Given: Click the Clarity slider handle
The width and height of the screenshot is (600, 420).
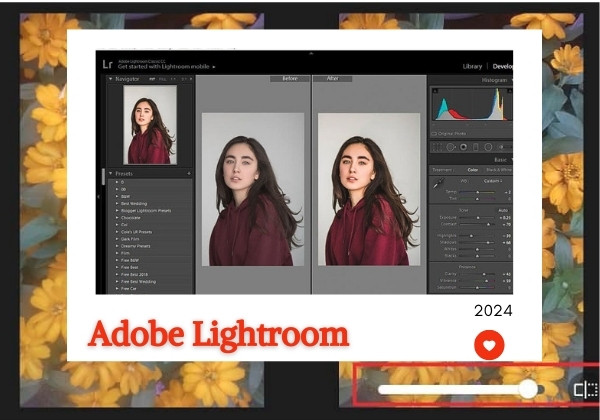Looking at the screenshot, I should tap(484, 274).
